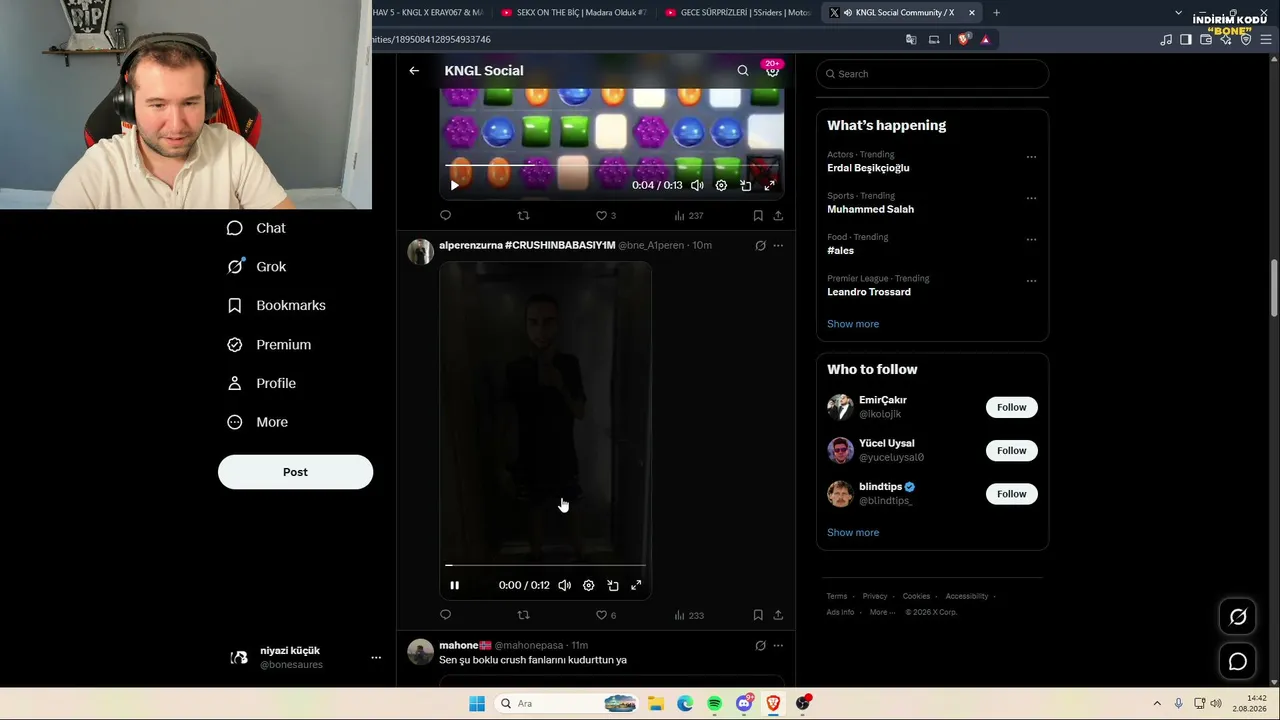Pop out the candy game video

(x=745, y=185)
